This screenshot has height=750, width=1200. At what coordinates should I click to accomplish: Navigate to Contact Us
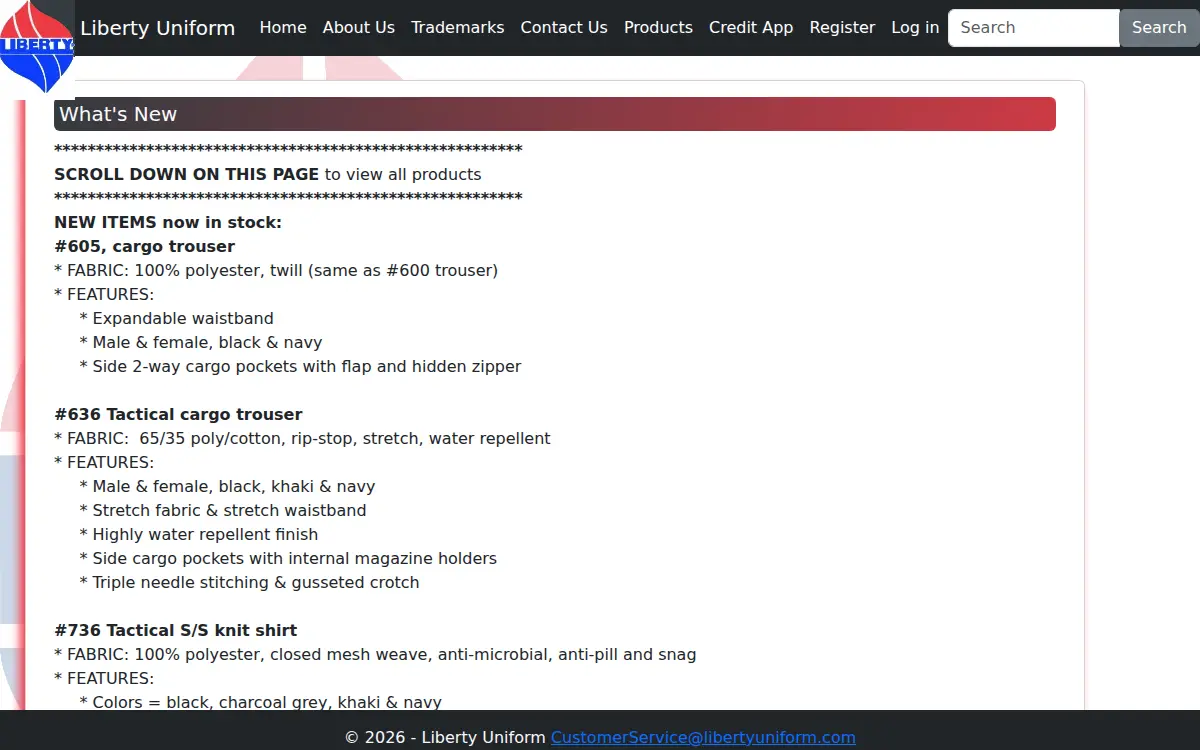(564, 28)
